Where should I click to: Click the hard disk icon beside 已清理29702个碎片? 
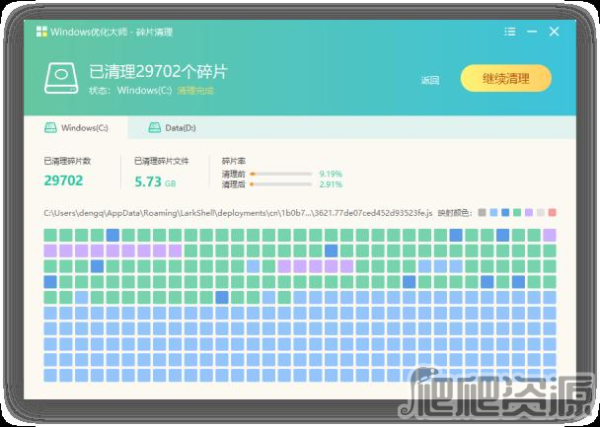pyautogui.click(x=61, y=78)
